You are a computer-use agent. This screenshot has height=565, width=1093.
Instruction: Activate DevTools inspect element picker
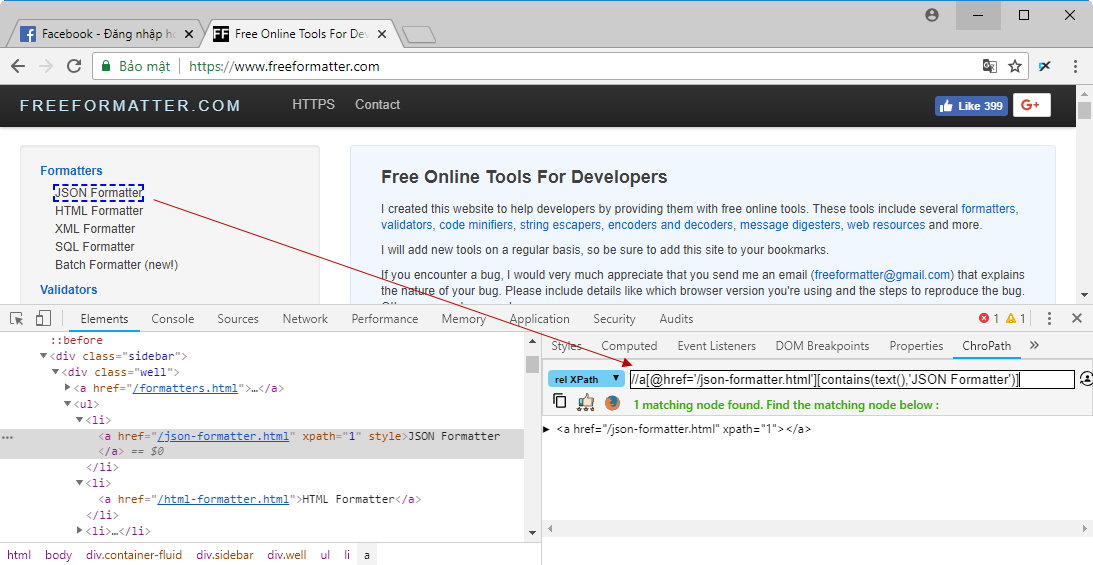click(17, 318)
